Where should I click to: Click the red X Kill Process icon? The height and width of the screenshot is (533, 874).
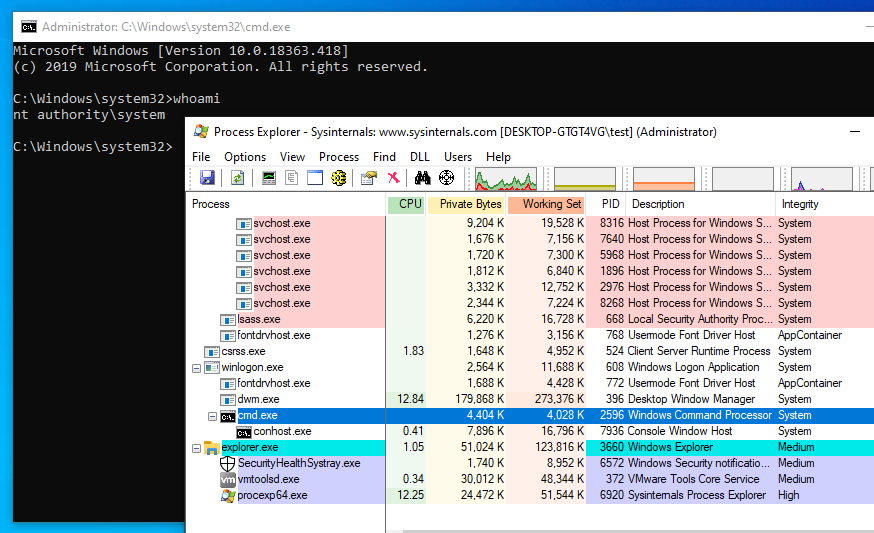[394, 178]
